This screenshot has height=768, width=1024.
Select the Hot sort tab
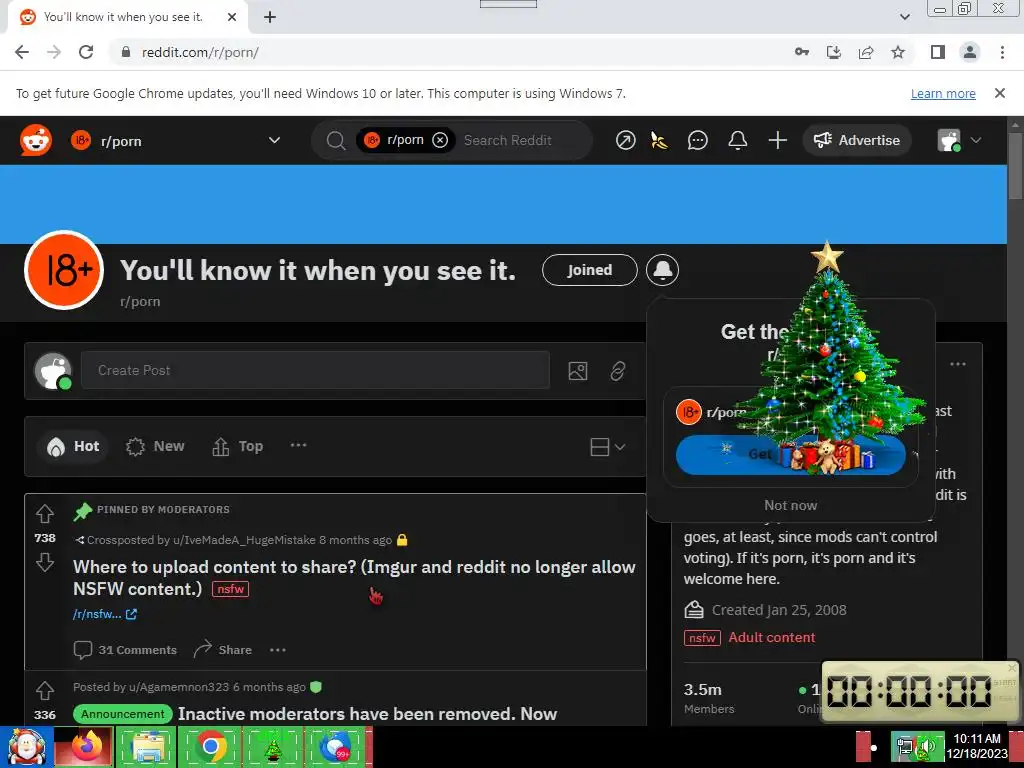pyautogui.click(x=72, y=447)
